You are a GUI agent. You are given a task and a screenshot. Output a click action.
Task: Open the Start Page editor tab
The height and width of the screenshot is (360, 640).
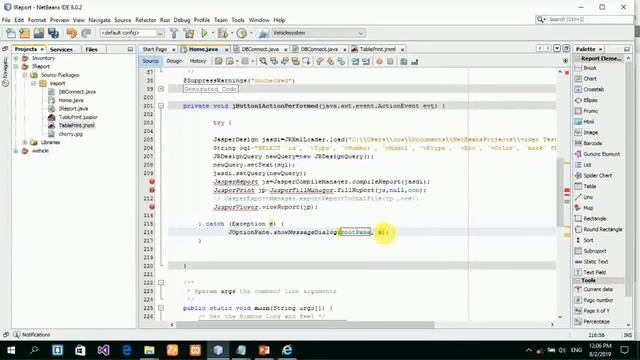(x=155, y=49)
